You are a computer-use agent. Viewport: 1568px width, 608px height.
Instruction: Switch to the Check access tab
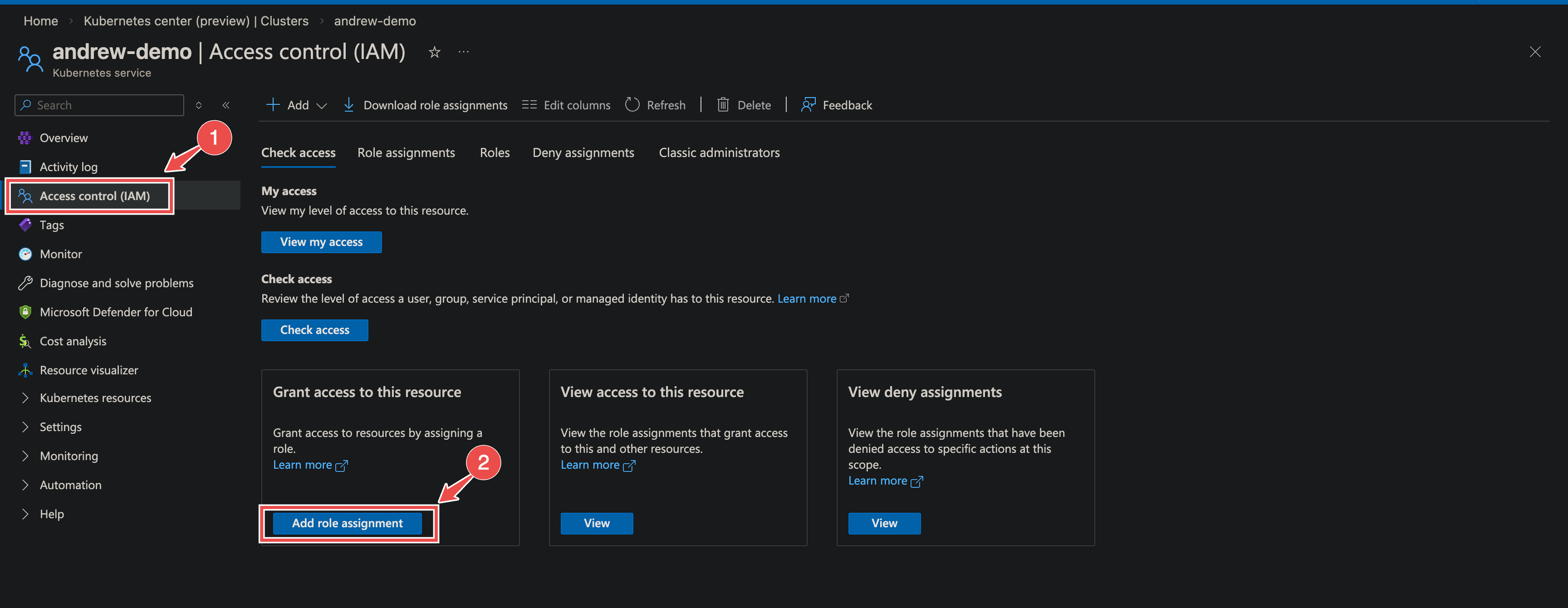click(298, 153)
